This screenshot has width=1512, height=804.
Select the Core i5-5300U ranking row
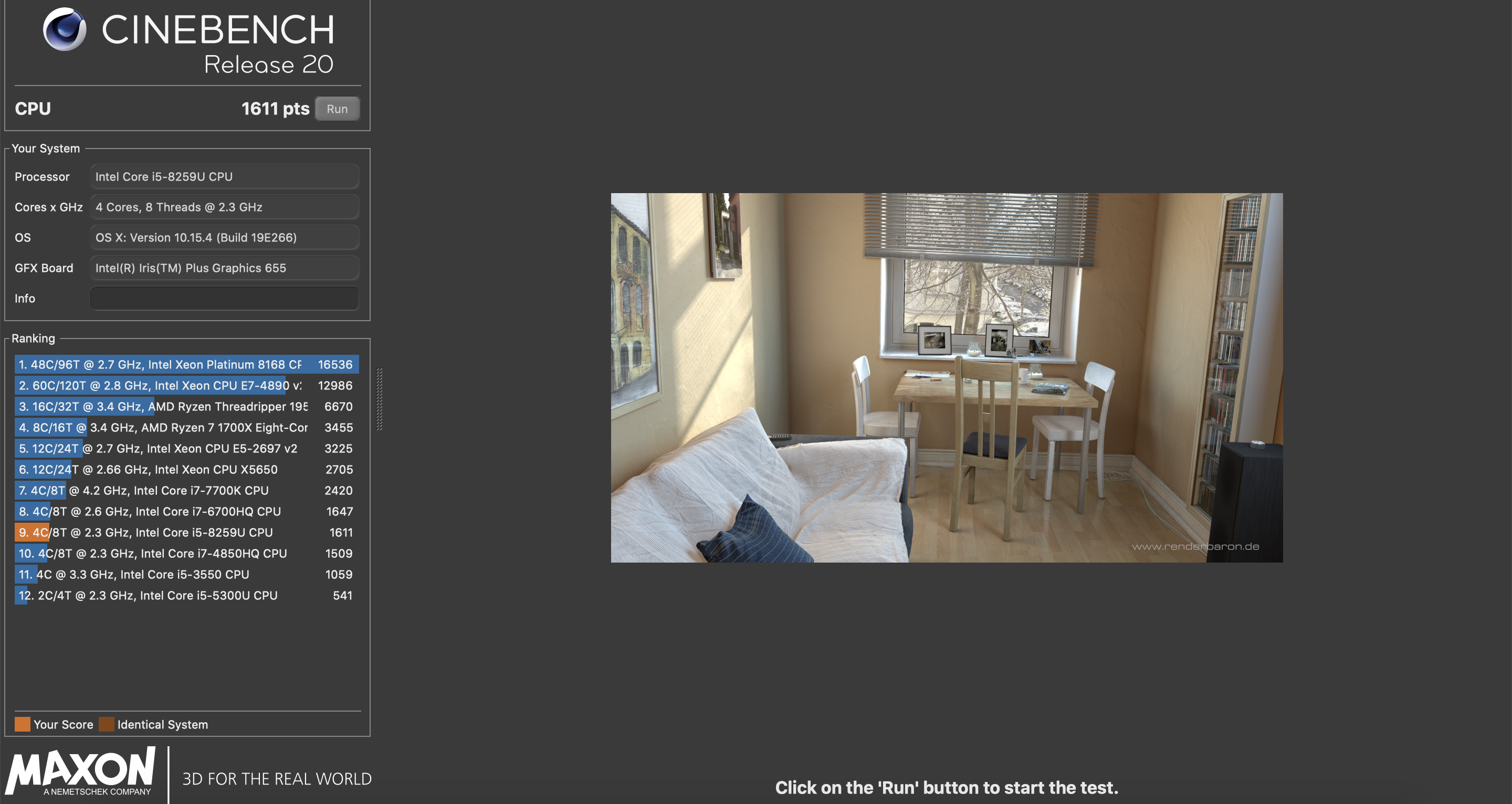[187, 596]
